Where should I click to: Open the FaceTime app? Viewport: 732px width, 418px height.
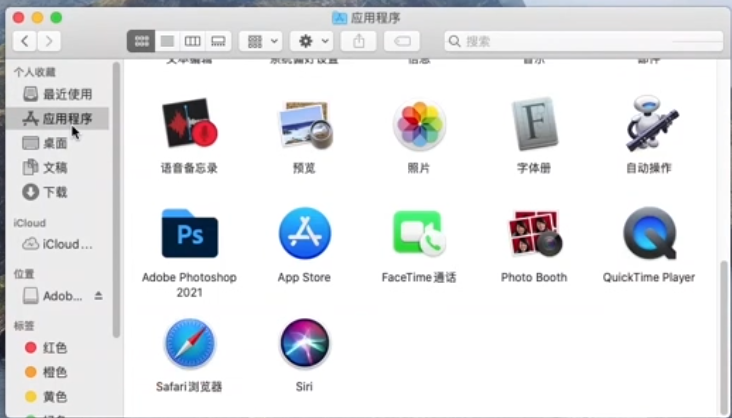[419, 233]
